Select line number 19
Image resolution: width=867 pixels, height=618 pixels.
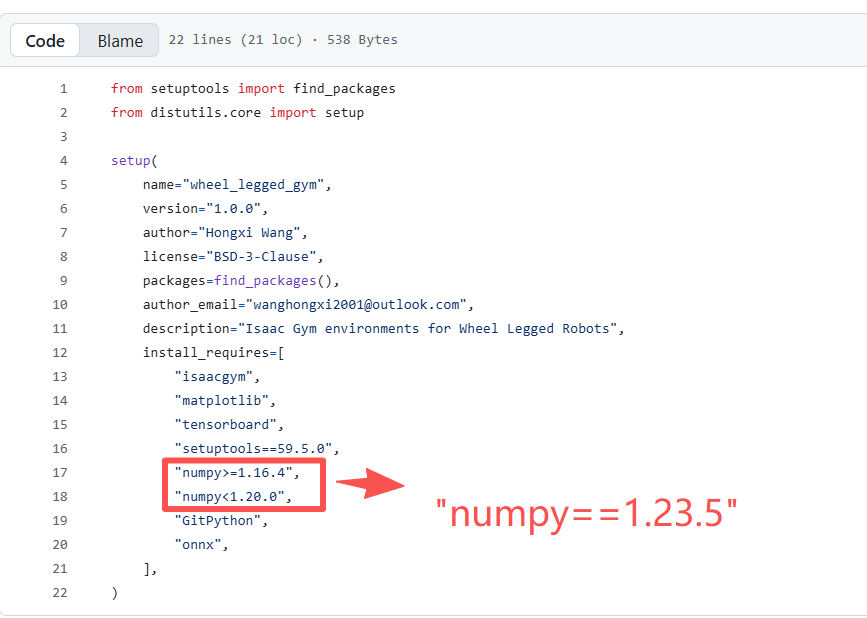[x=60, y=521]
